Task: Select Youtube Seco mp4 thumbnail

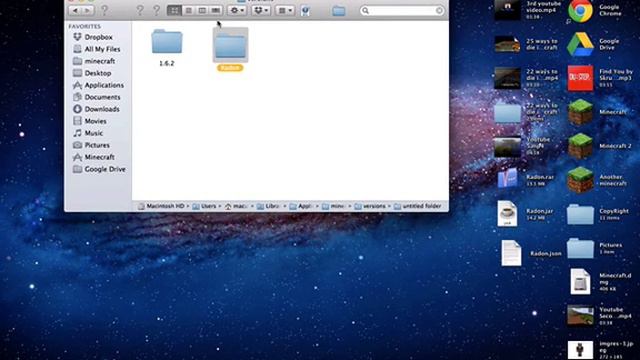Action: click(x=580, y=316)
